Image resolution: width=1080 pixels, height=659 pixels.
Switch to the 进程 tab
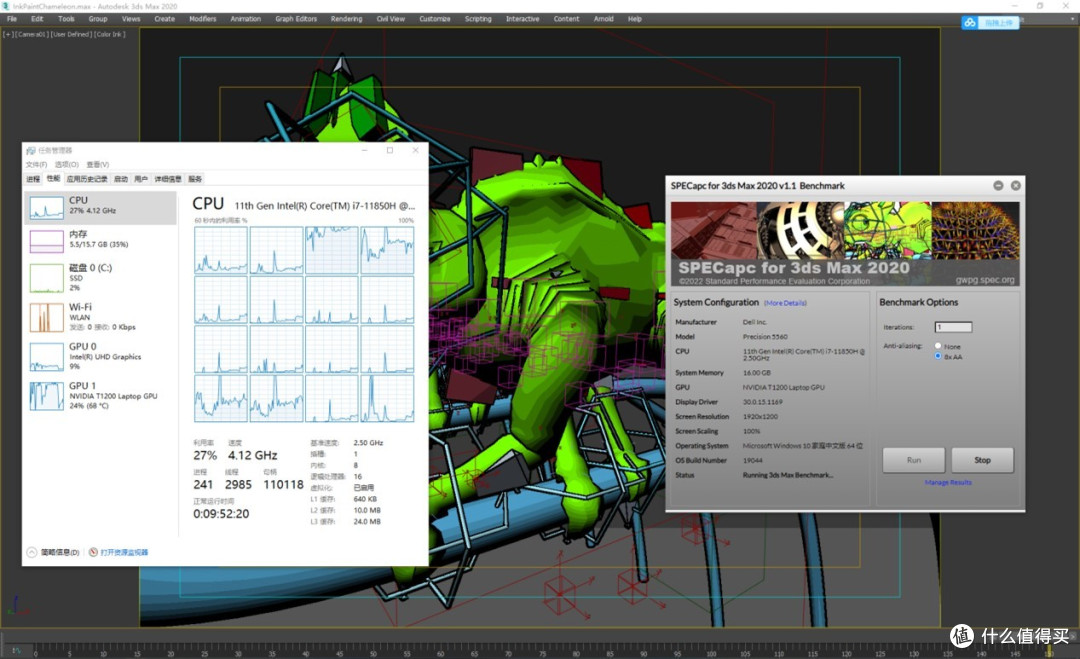coord(33,179)
